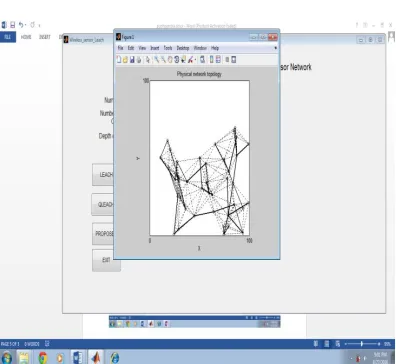Open MATLAB from the Windows taskbar
396x364 pixels.
[x=96, y=357]
